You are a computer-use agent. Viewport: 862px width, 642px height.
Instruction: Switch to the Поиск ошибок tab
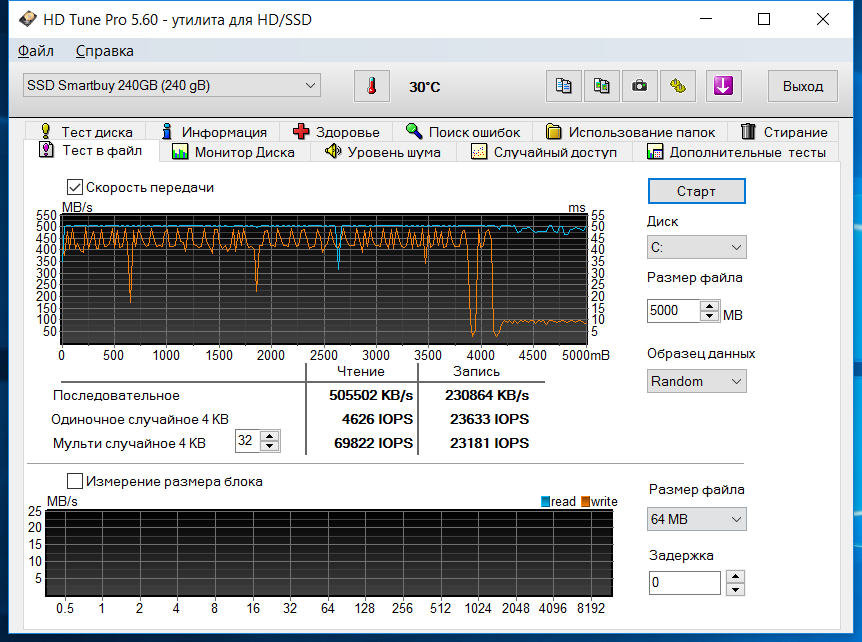462,132
